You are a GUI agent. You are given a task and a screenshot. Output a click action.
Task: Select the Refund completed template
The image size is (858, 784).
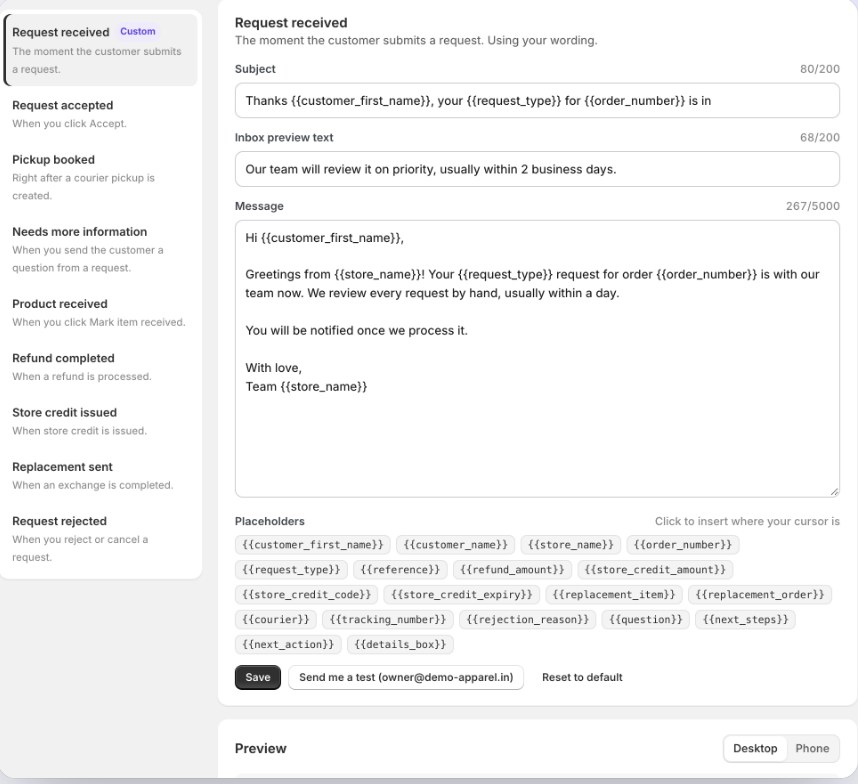pos(101,367)
